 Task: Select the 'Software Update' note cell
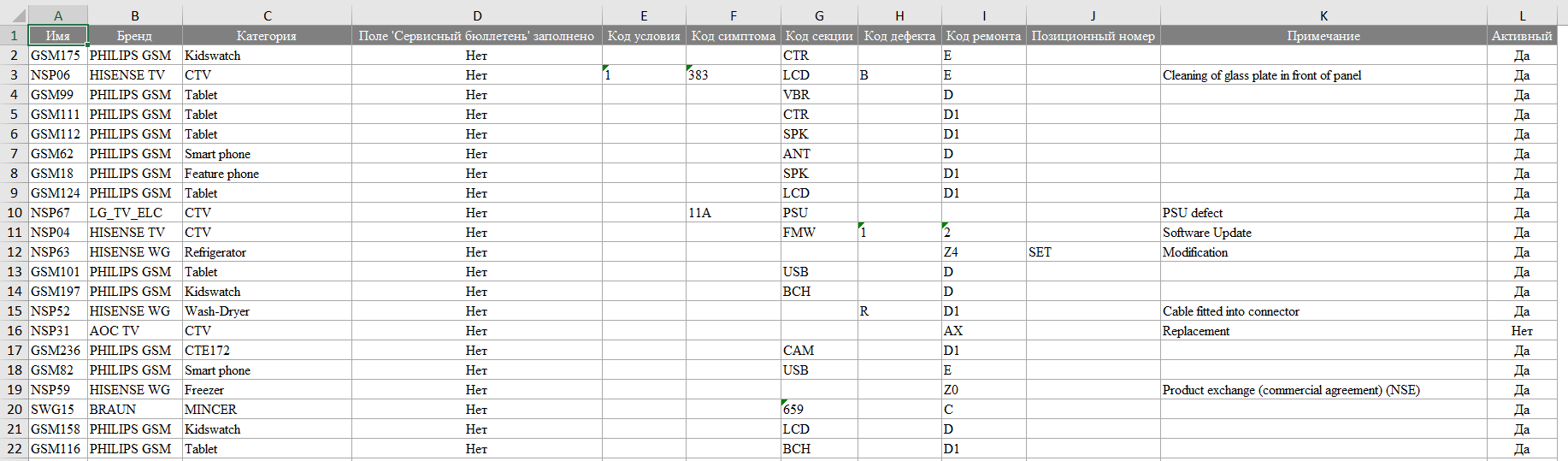click(1323, 232)
